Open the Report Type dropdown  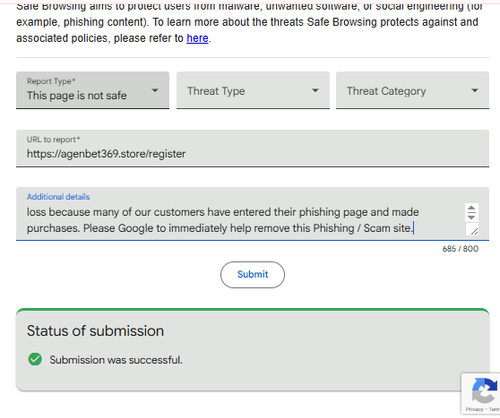(x=92, y=90)
